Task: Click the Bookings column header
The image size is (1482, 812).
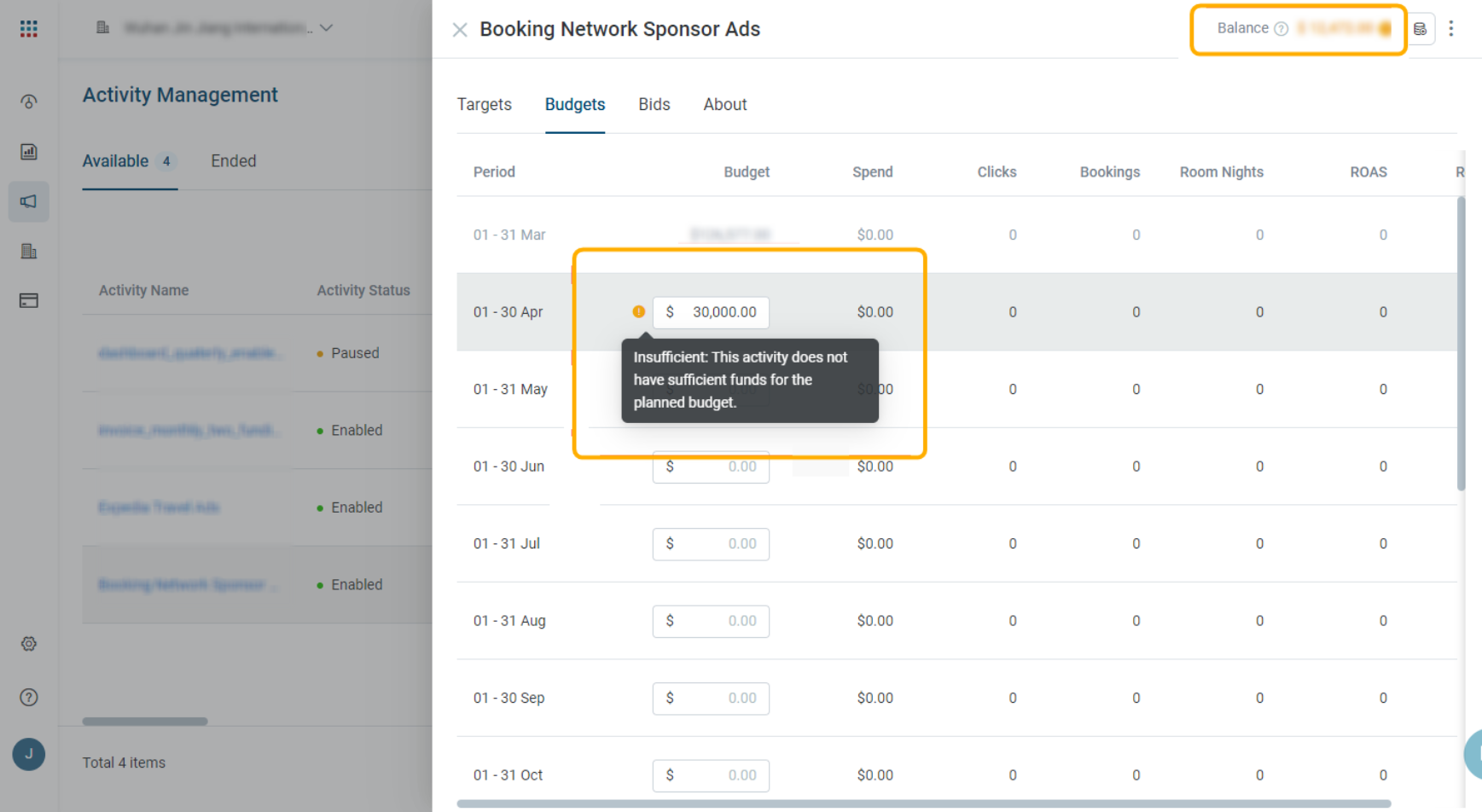Action: 1110,172
